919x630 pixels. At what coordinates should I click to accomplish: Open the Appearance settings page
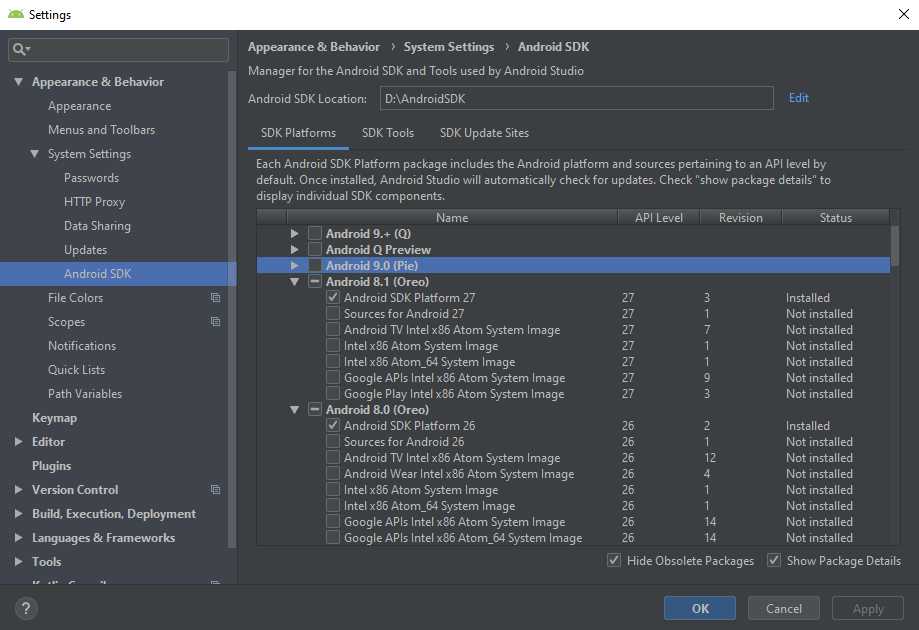point(80,105)
